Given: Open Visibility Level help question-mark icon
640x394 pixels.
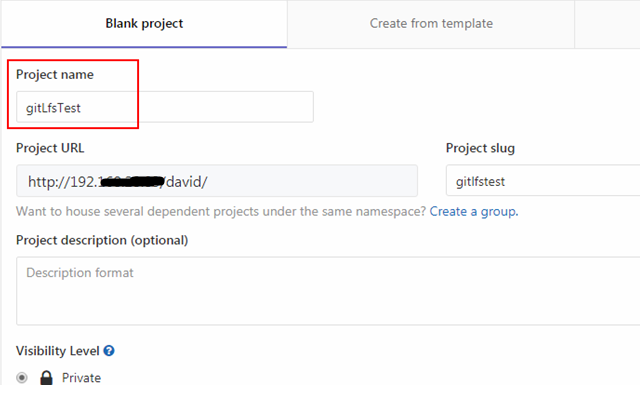Looking at the screenshot, I should point(109,351).
